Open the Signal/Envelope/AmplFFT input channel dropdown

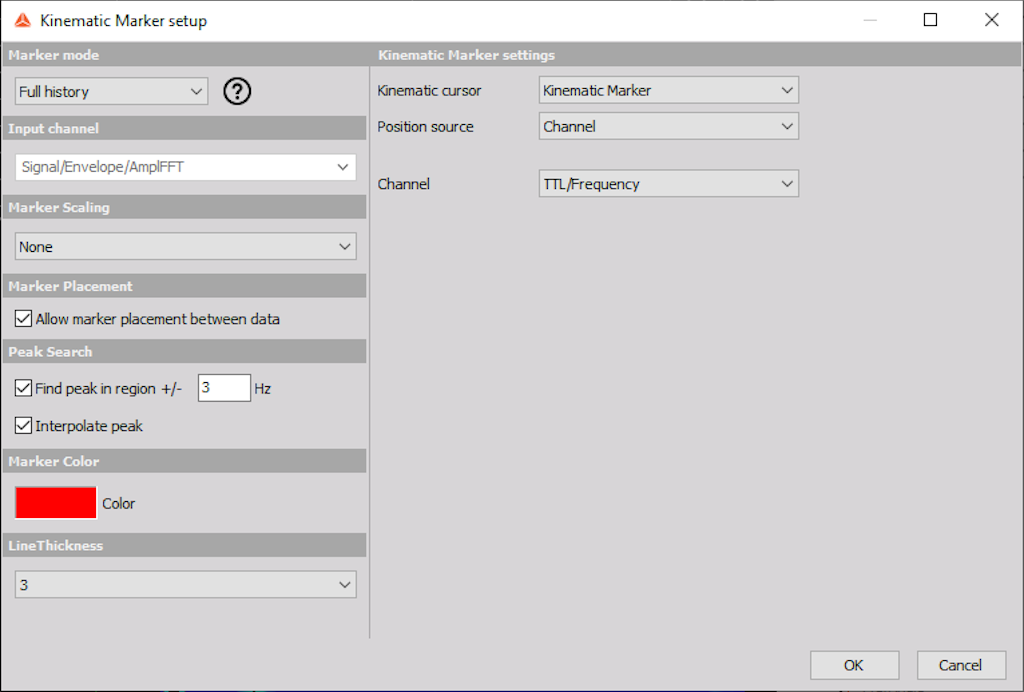[185, 167]
